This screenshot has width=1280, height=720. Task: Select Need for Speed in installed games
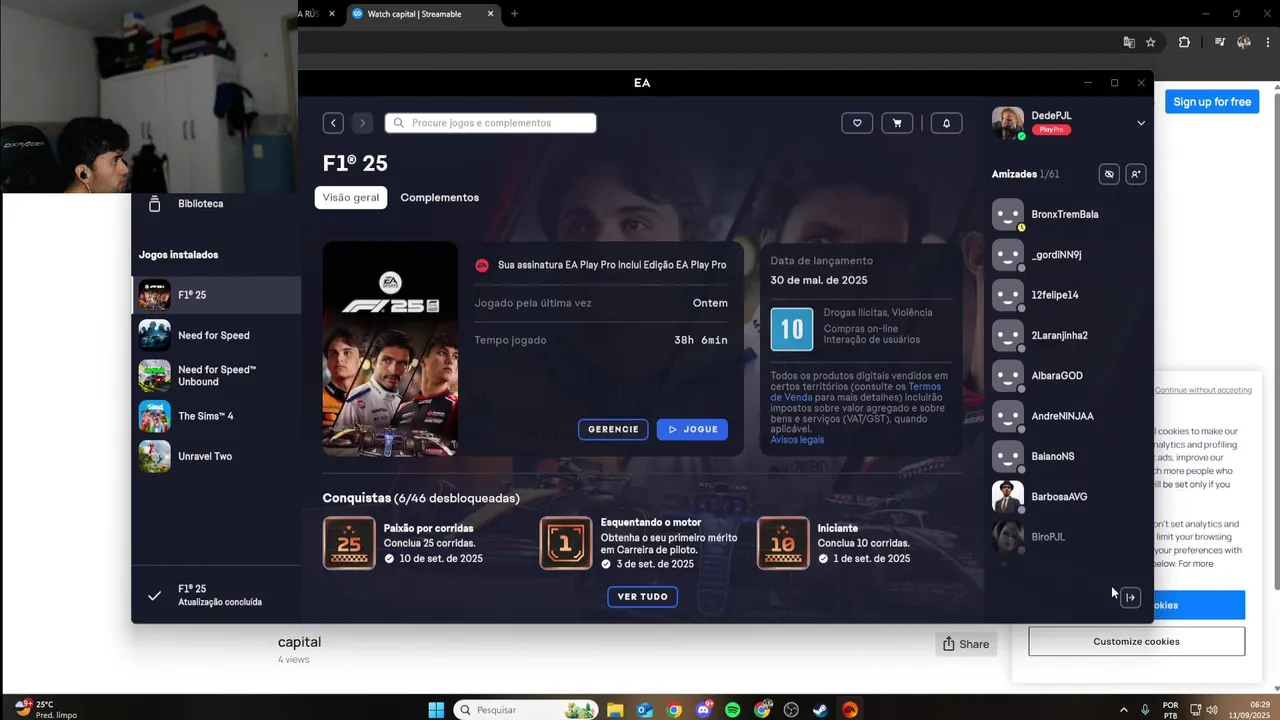[x=216, y=335]
